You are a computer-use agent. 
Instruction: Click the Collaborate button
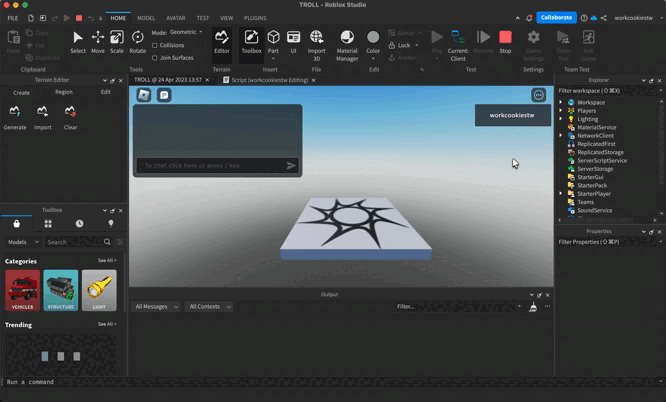(556, 17)
